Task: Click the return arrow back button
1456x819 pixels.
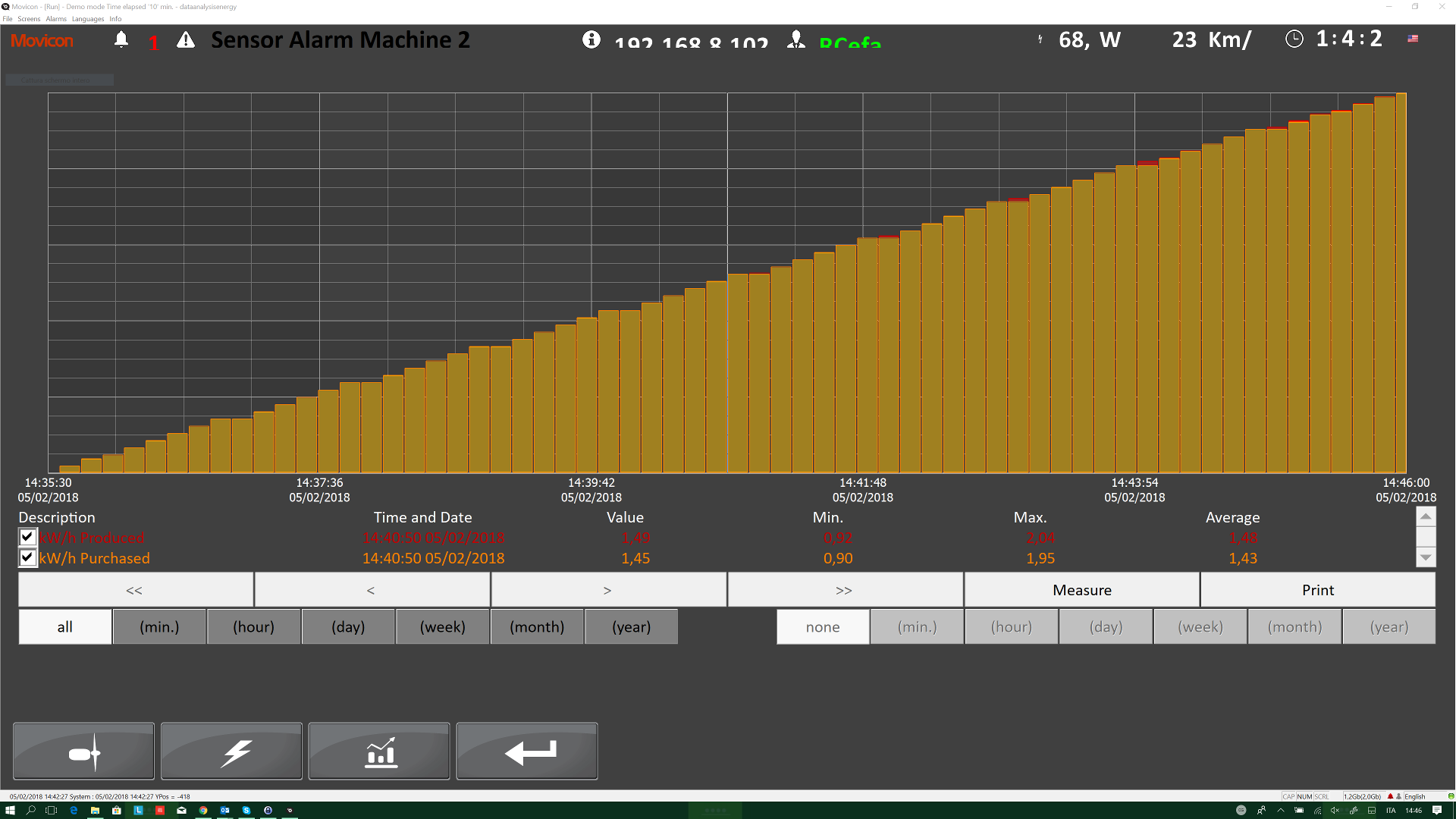Action: click(527, 752)
